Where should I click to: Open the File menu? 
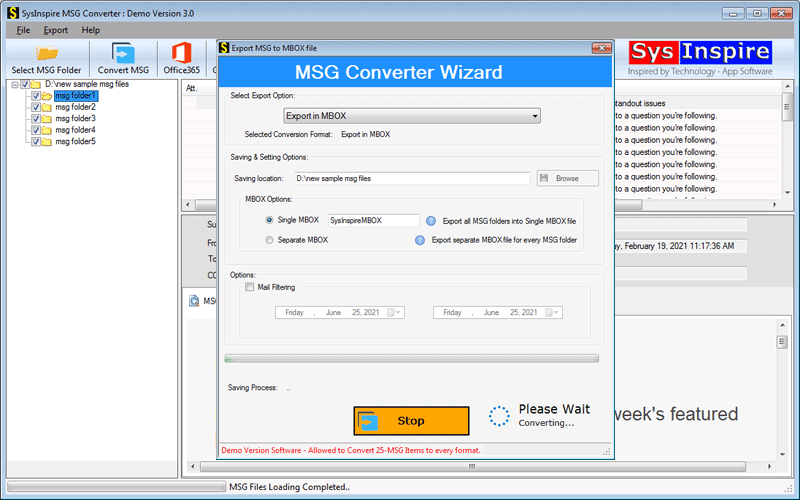tap(23, 30)
